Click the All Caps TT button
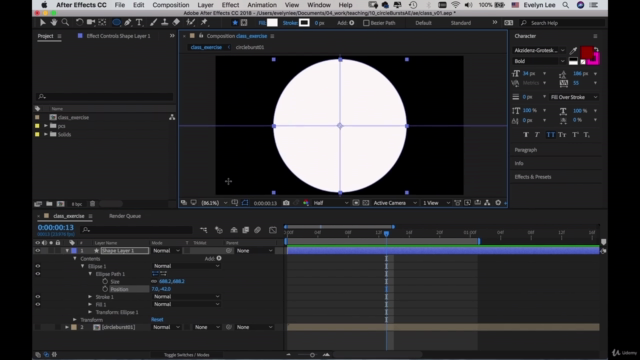Viewport: 640px width, 360px height. click(551, 135)
